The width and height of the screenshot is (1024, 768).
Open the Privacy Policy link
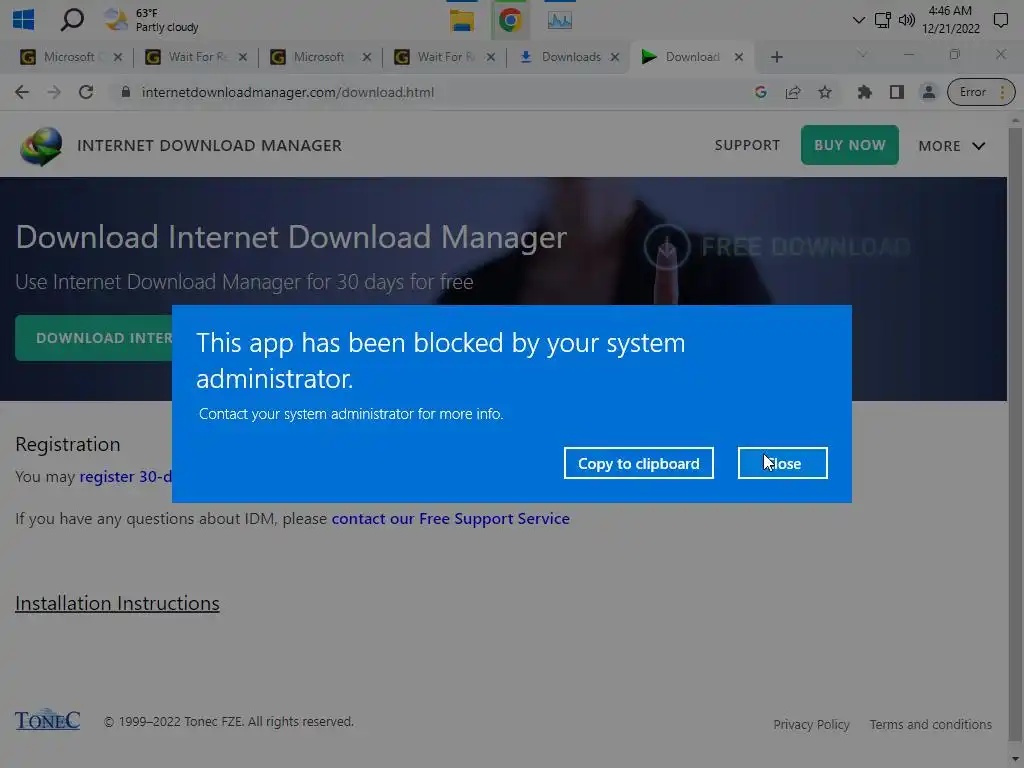[x=811, y=724]
